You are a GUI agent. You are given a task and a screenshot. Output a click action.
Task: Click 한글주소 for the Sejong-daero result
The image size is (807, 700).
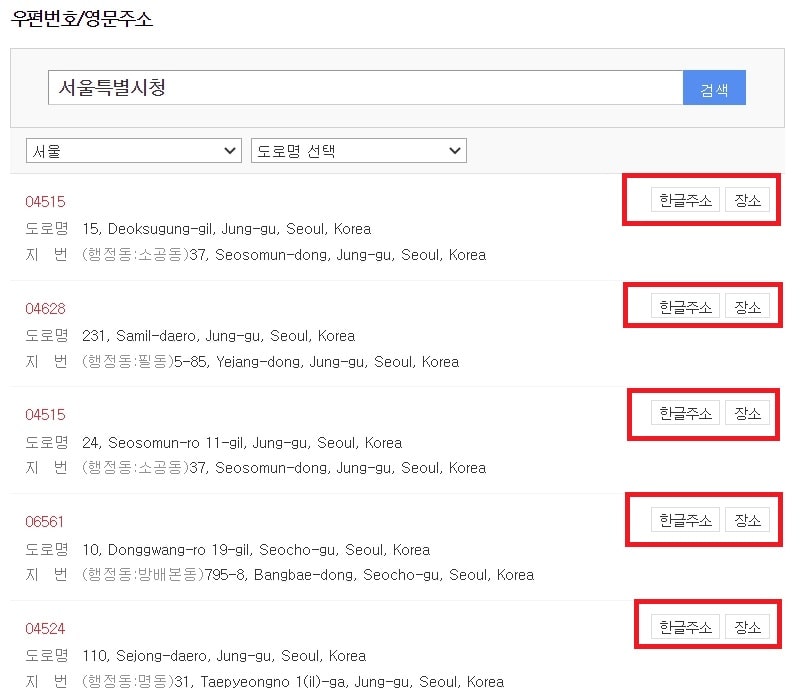tap(685, 627)
